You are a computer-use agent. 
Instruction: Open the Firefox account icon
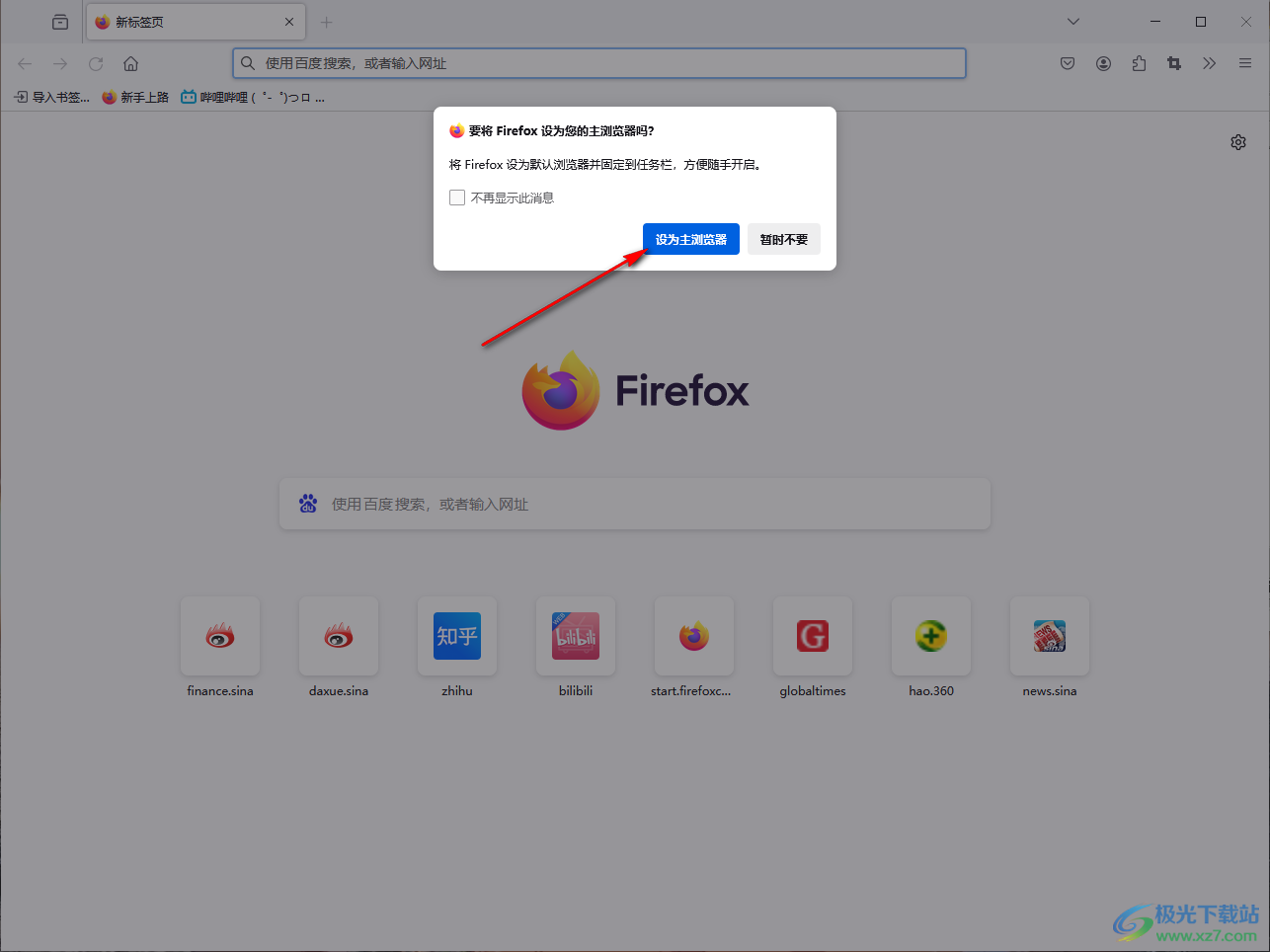(x=1103, y=63)
